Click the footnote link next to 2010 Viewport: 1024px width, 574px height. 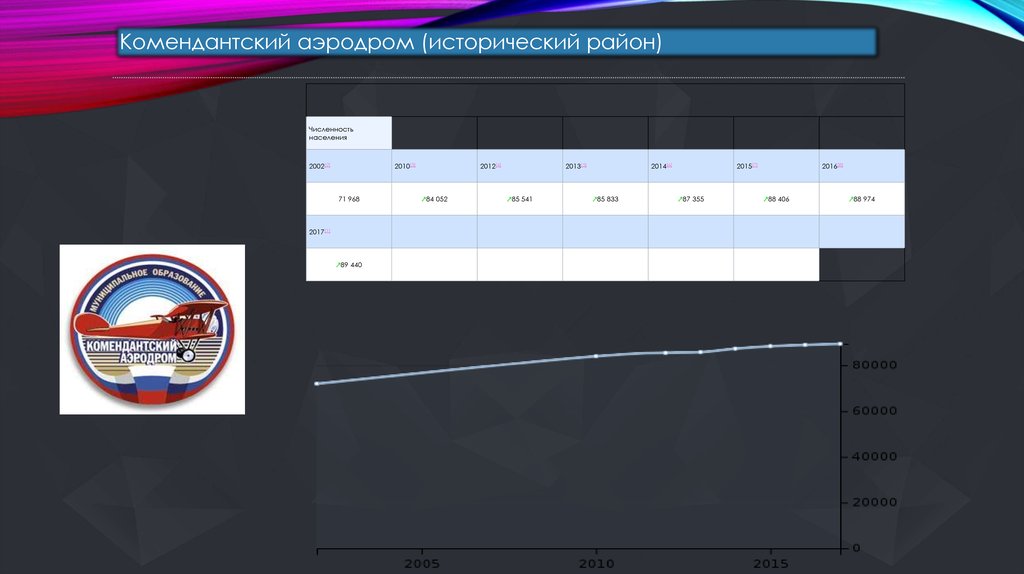(413, 165)
